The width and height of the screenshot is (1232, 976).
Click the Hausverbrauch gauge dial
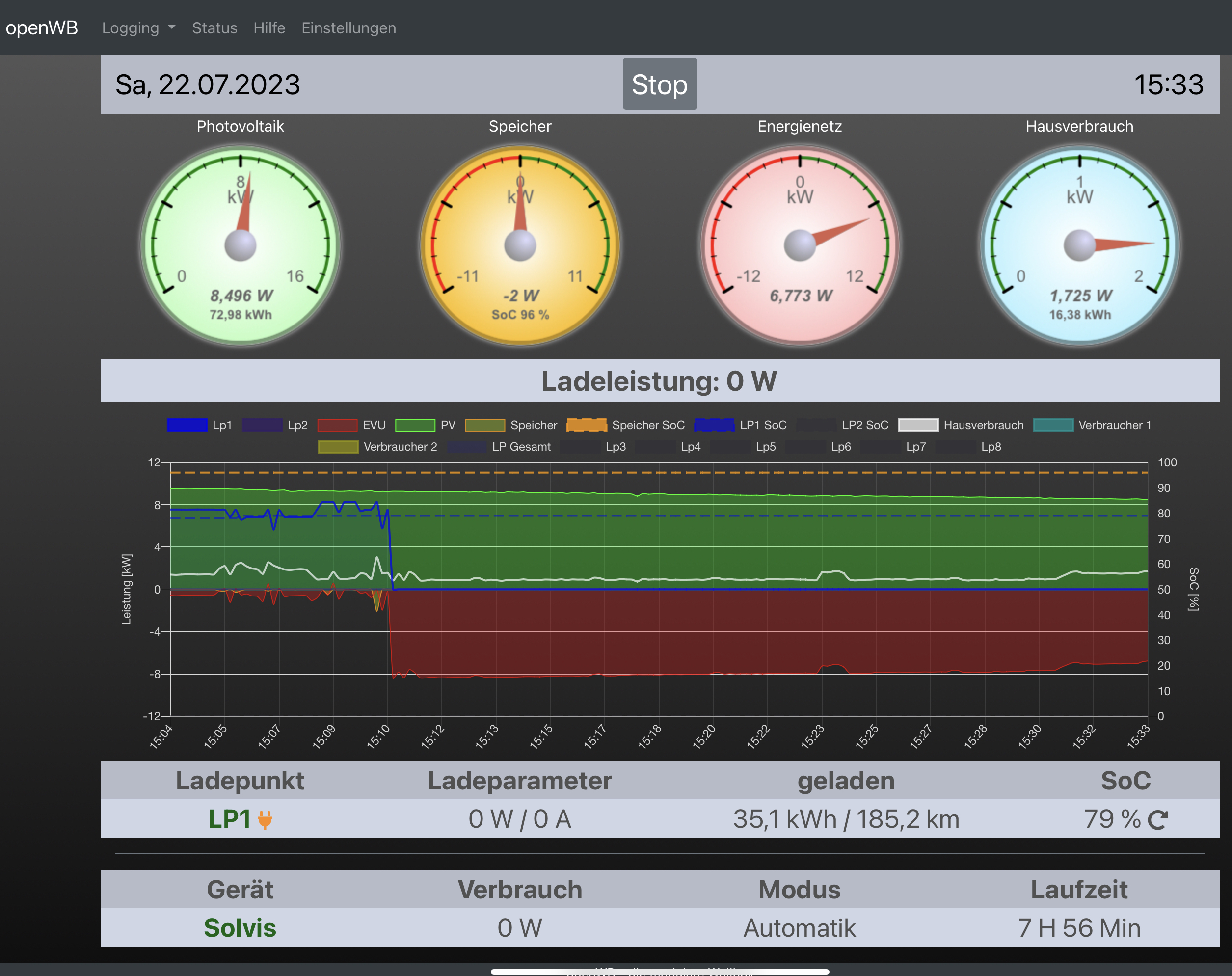tap(1079, 245)
